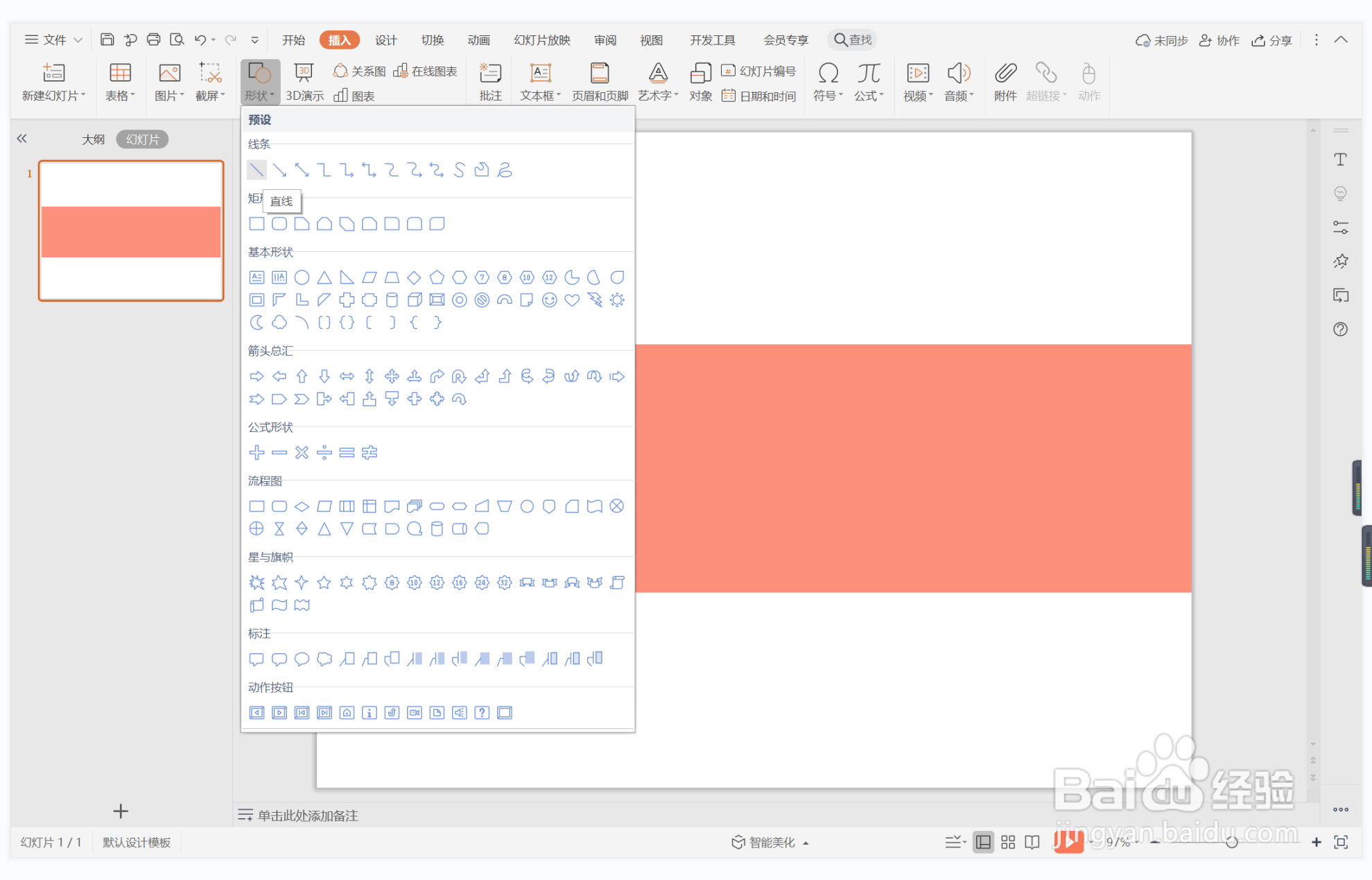Click the zoom slider handle
This screenshot has width=1372, height=880.
point(1231,842)
